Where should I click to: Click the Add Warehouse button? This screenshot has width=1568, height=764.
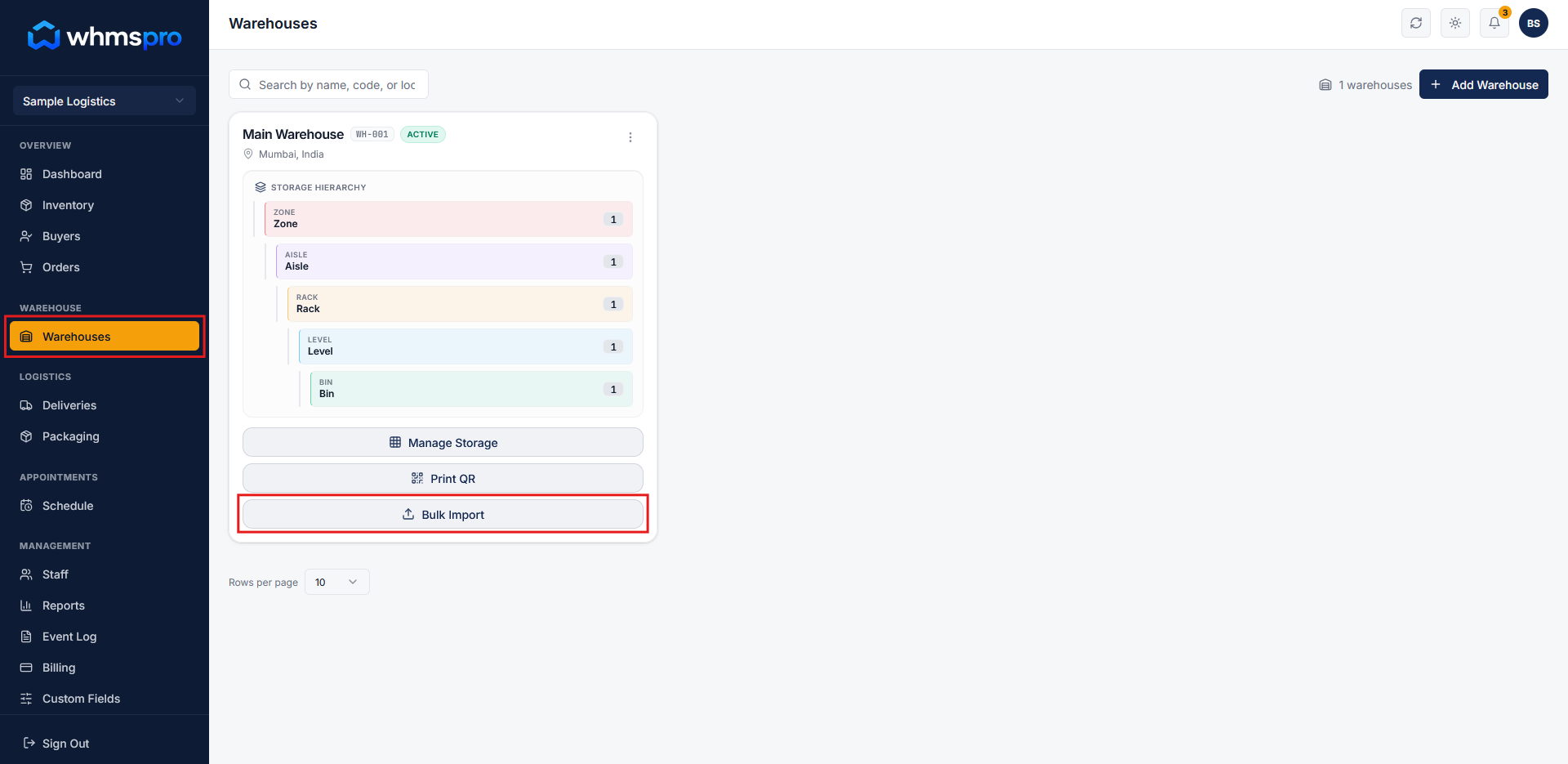1483,84
